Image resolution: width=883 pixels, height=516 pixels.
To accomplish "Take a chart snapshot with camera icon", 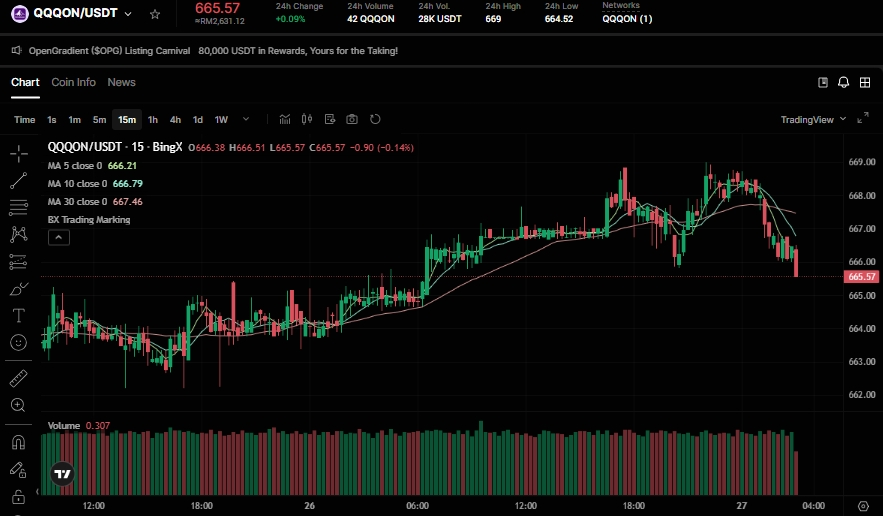I will [352, 120].
